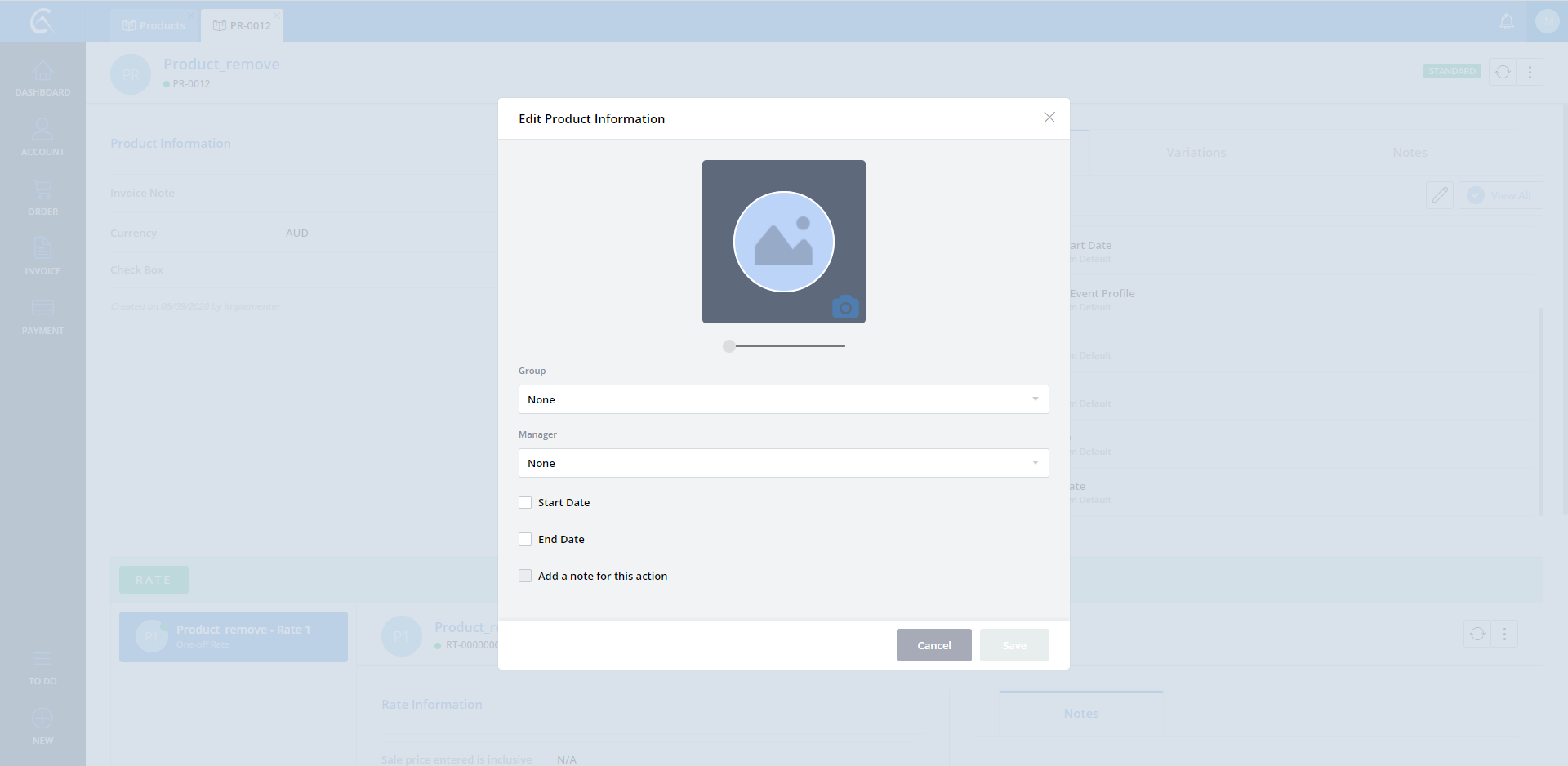Check Add a note for this action
Viewport: 1568px width, 766px height.
click(x=525, y=576)
